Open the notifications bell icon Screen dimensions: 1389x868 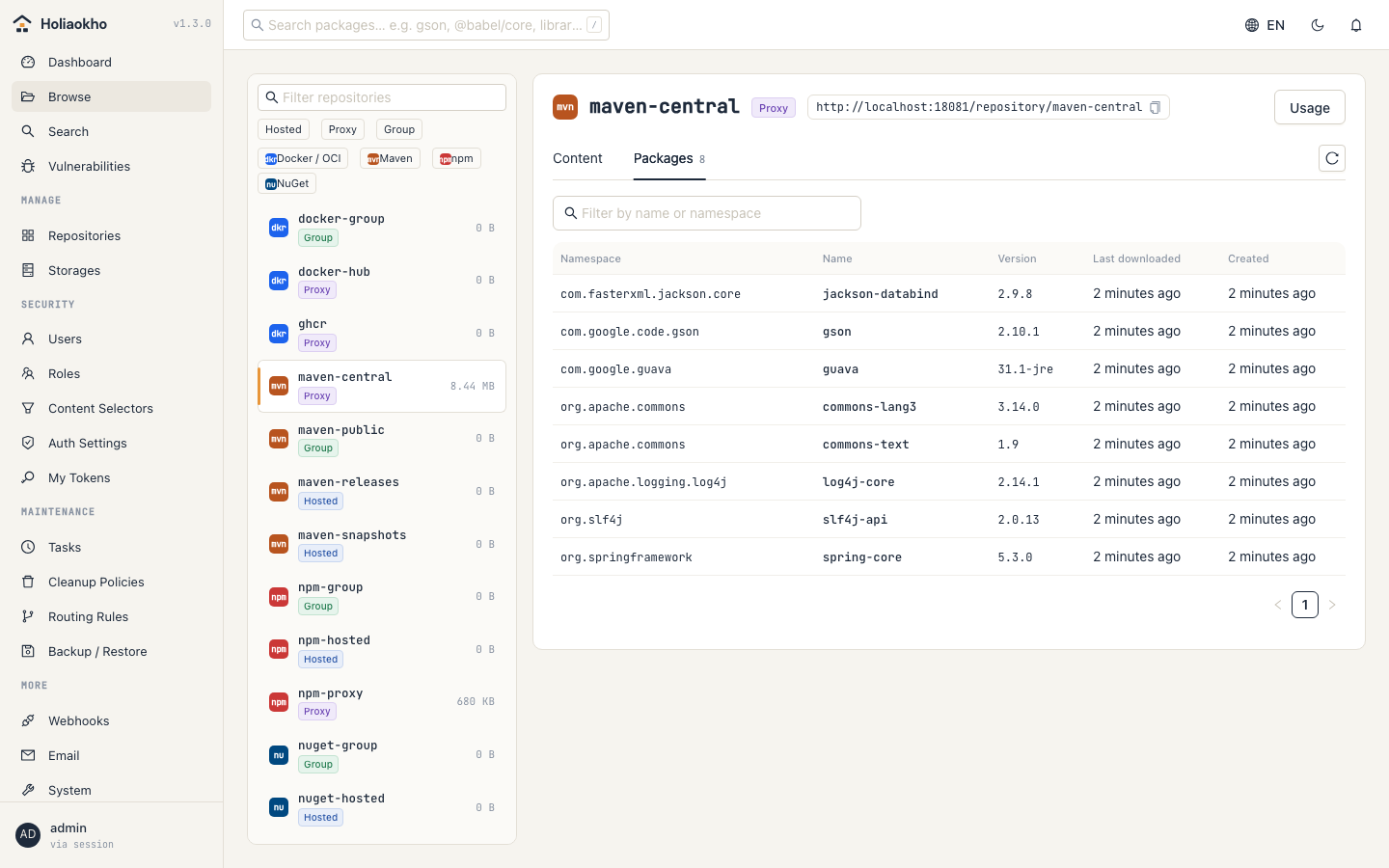tap(1356, 25)
